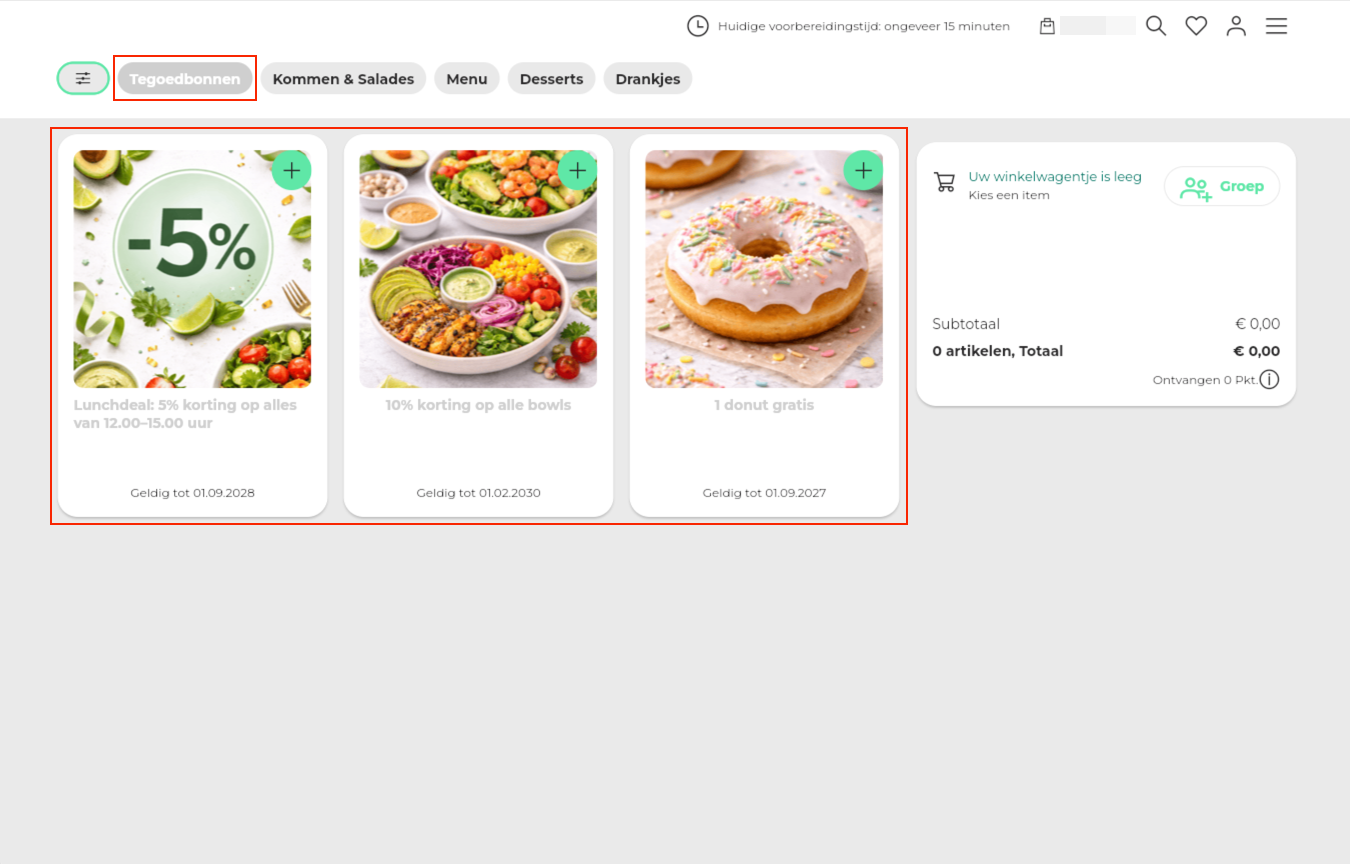This screenshot has height=864, width=1350.
Task: Switch to Kommen & Salades category
Action: [x=343, y=79]
